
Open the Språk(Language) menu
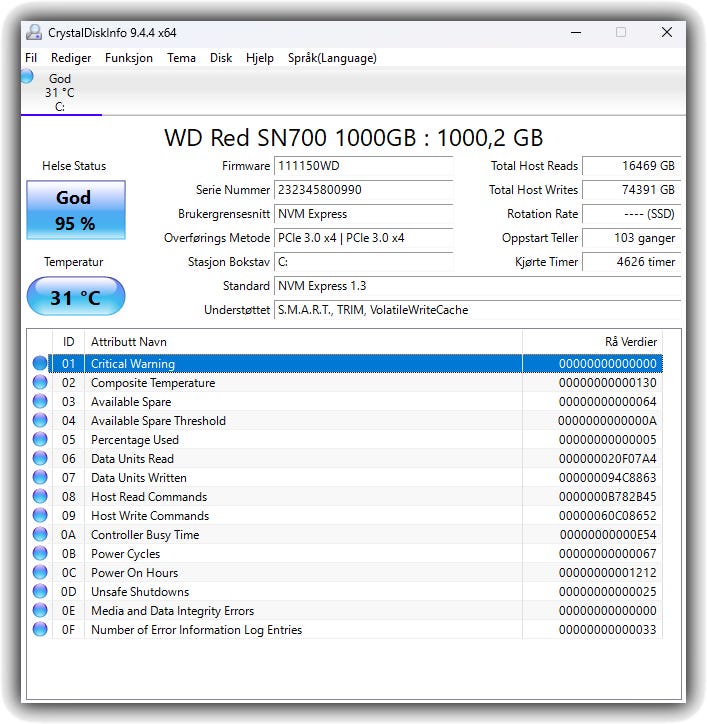[x=332, y=58]
